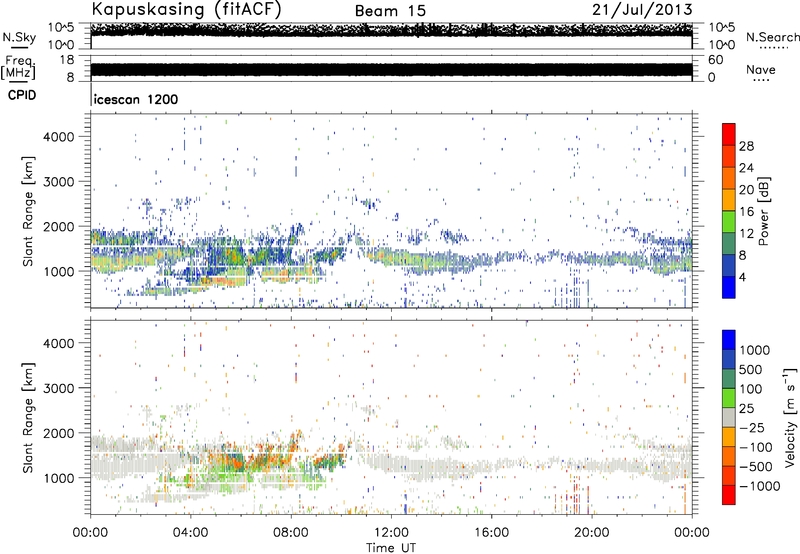Click the '1000' tick on the velocity scale
Screen dimensions: 800x554
click(x=755, y=350)
